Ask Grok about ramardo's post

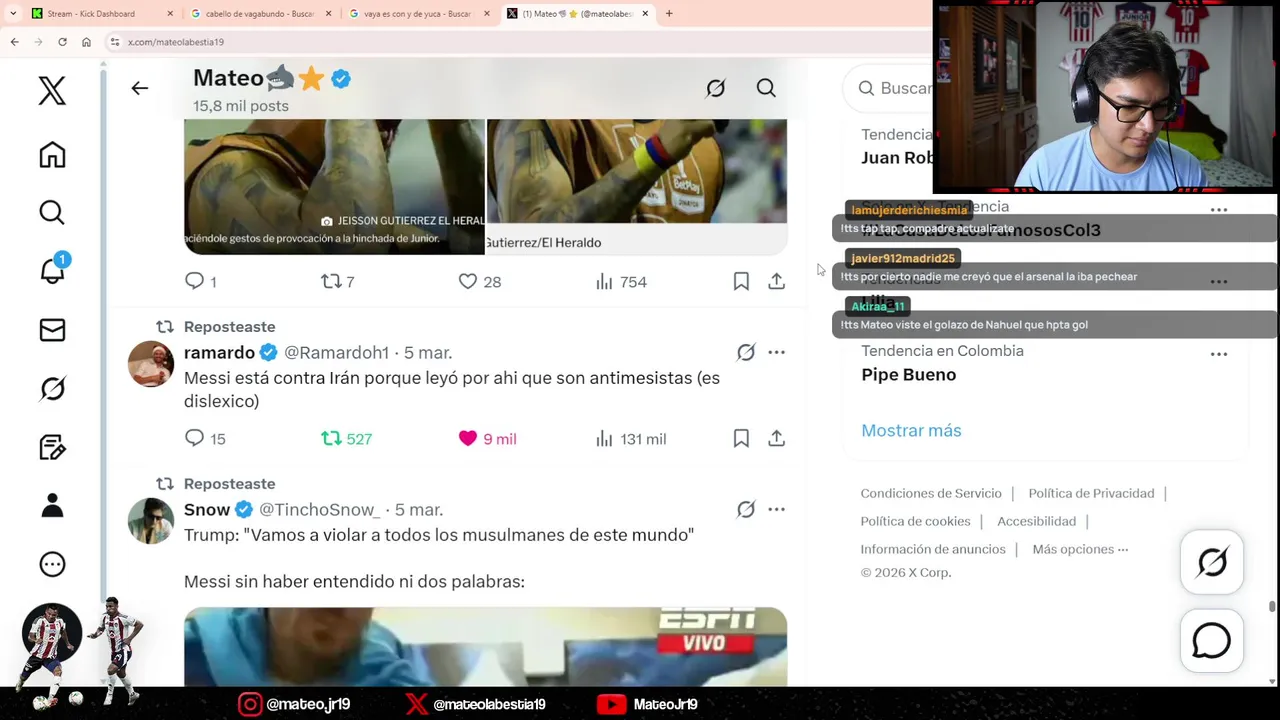pos(746,352)
